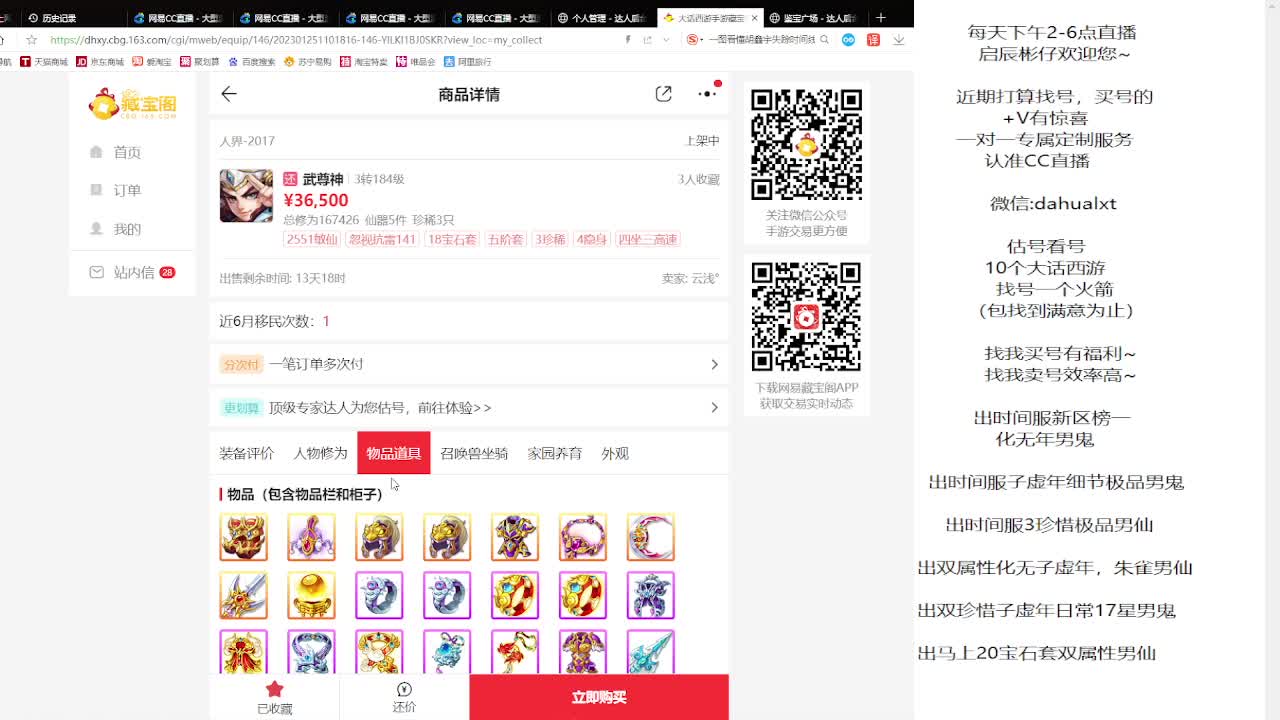Click the seller name 卖家: 云浅°

point(690,278)
